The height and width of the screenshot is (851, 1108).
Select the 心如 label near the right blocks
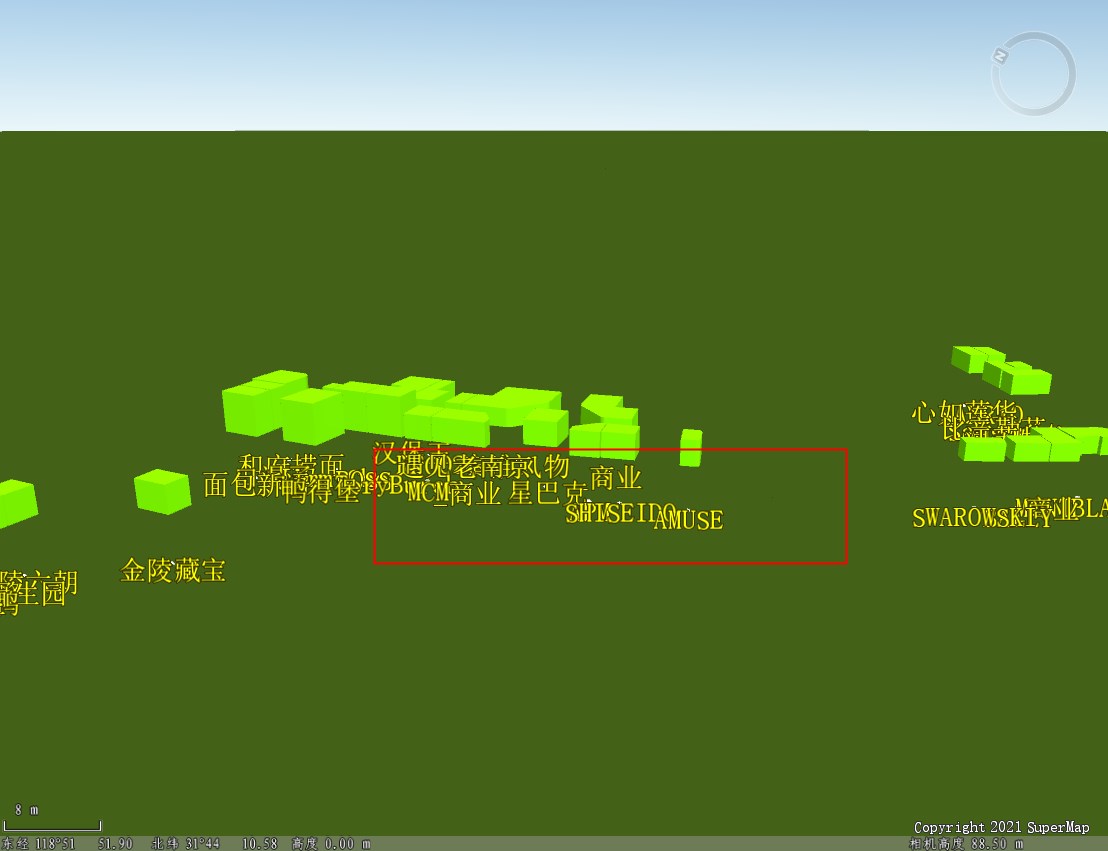click(937, 412)
